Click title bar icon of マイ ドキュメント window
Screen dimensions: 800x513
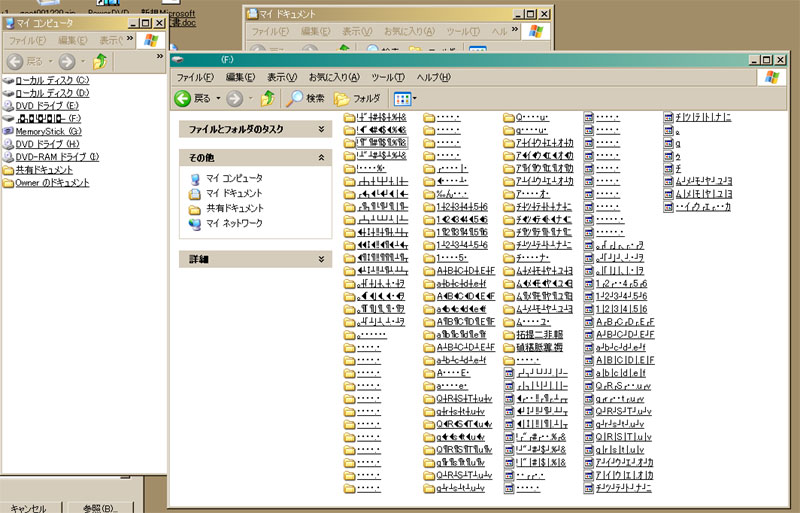(252, 14)
